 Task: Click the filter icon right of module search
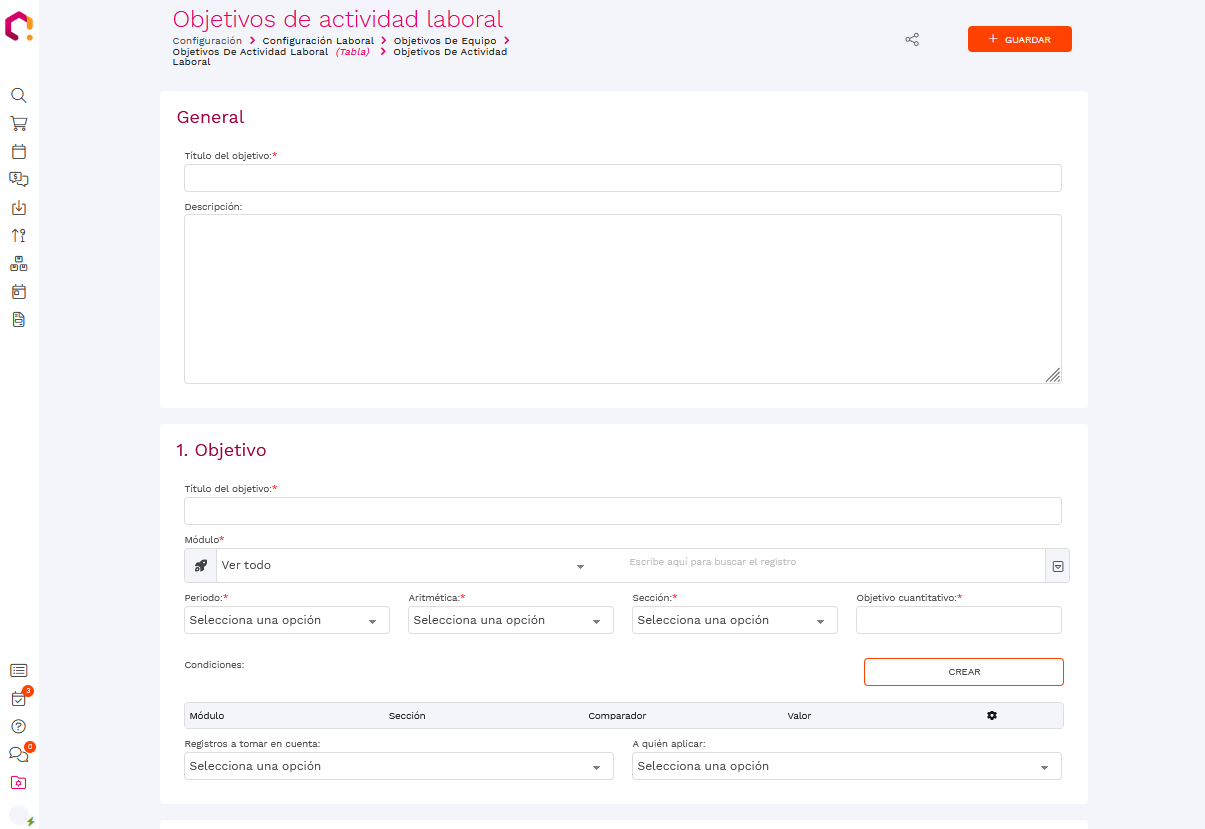(1057, 566)
